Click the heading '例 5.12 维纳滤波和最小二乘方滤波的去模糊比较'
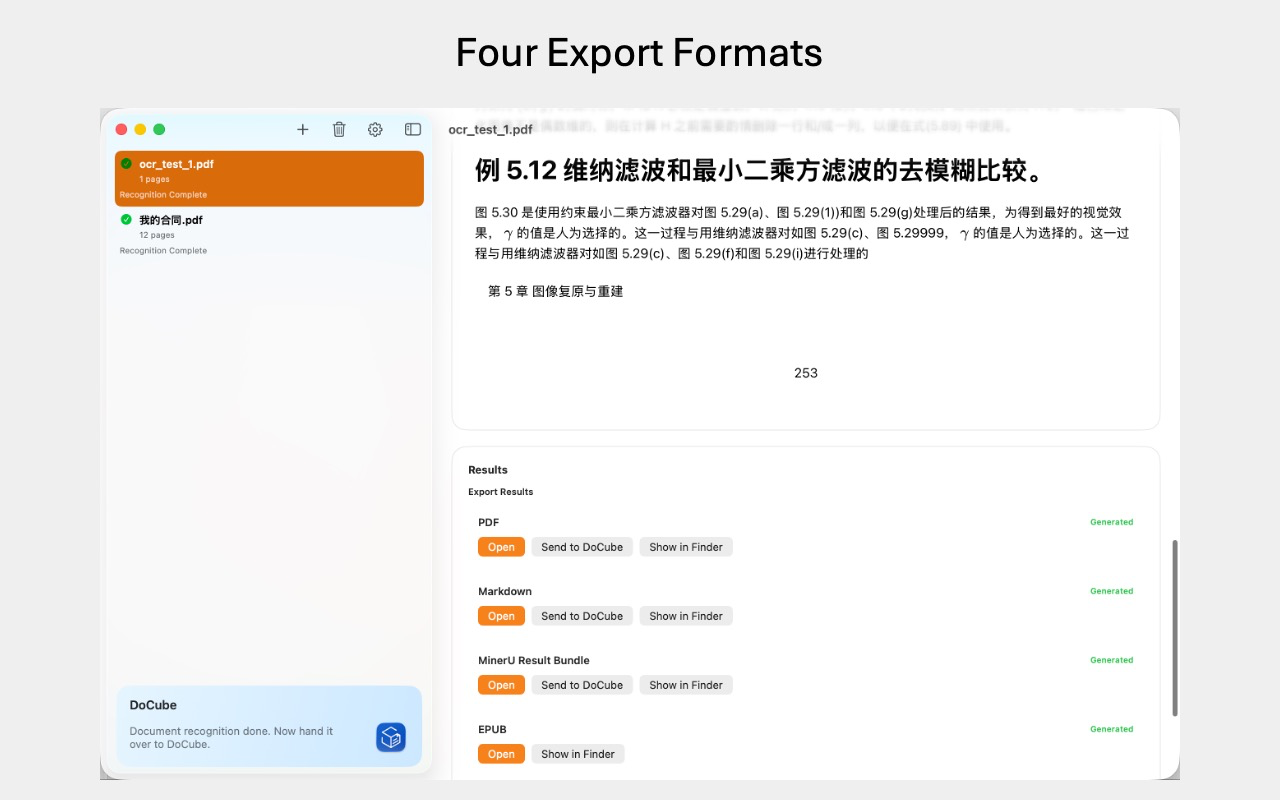This screenshot has width=1280, height=800. [759, 170]
